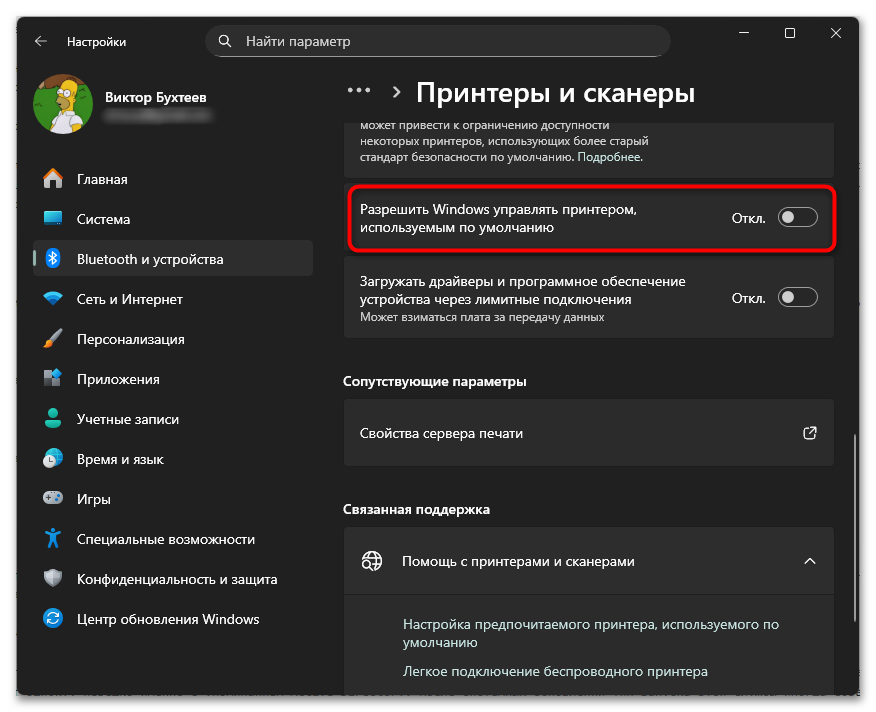Viewport: 876px width, 712px height.
Task: Click the search magnifier icon
Action: (225, 41)
